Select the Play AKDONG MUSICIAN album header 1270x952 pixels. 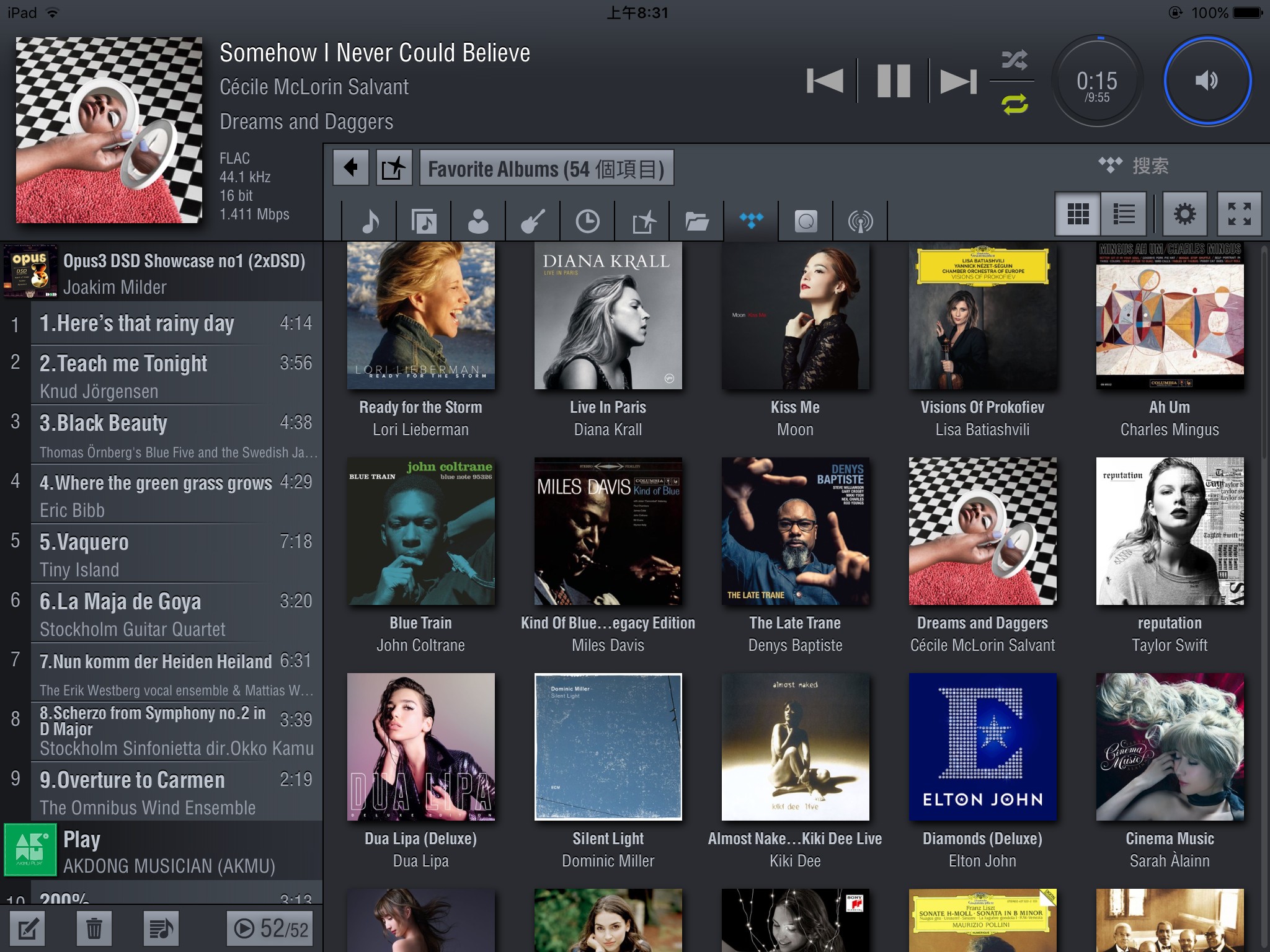[161, 851]
